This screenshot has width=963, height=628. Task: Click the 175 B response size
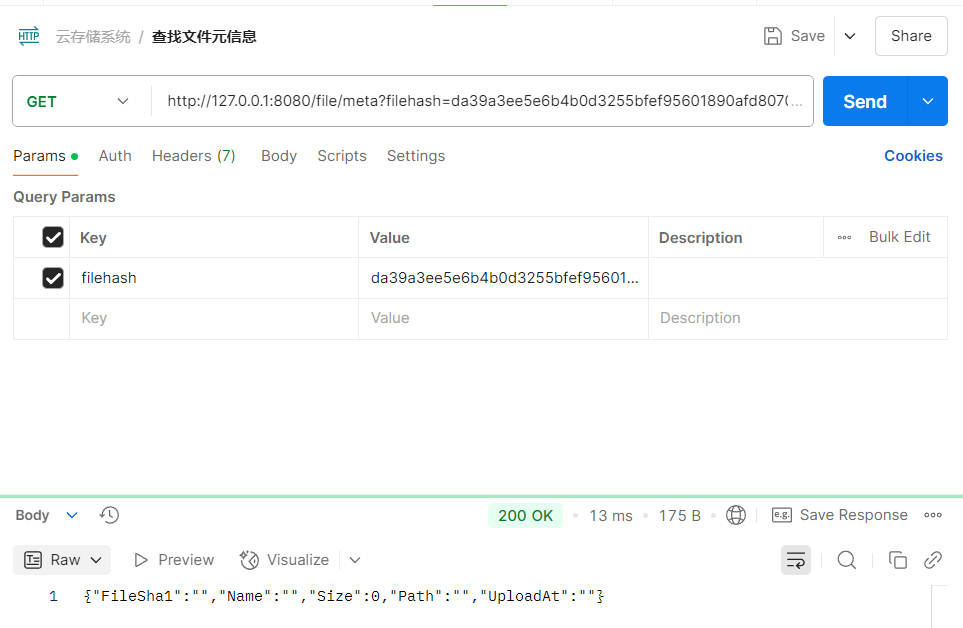click(679, 516)
